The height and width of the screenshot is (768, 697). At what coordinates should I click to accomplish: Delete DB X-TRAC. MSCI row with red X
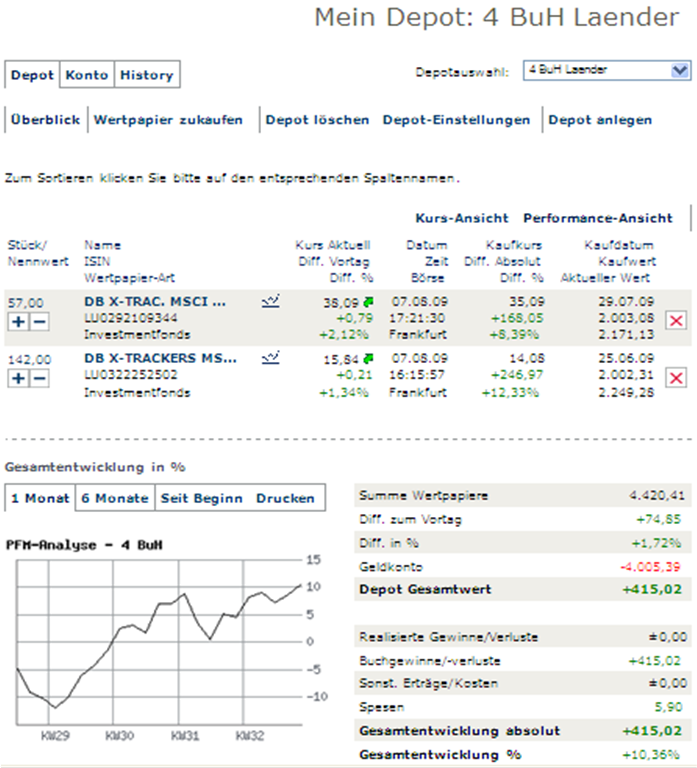pos(676,320)
